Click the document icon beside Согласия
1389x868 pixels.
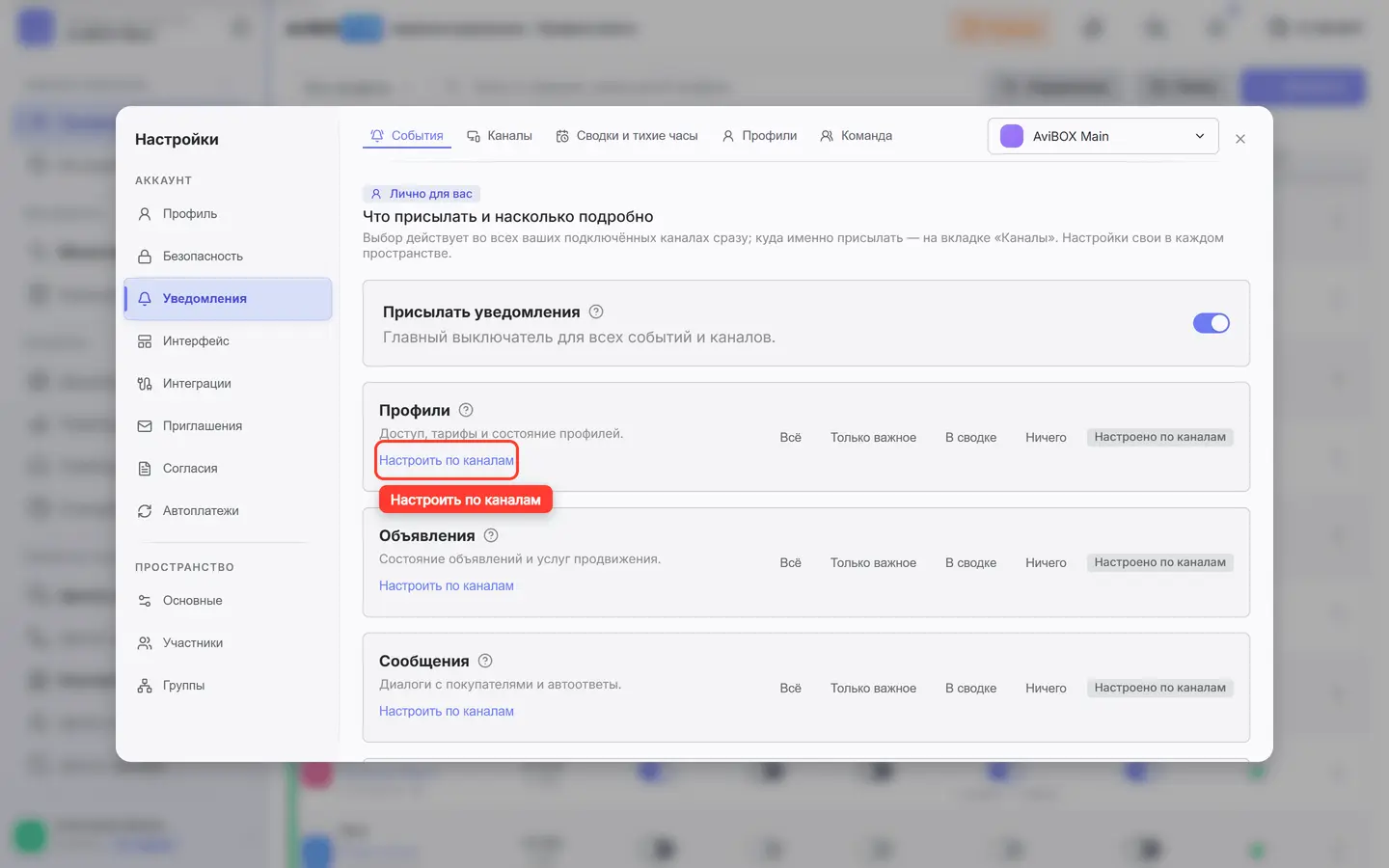point(145,469)
